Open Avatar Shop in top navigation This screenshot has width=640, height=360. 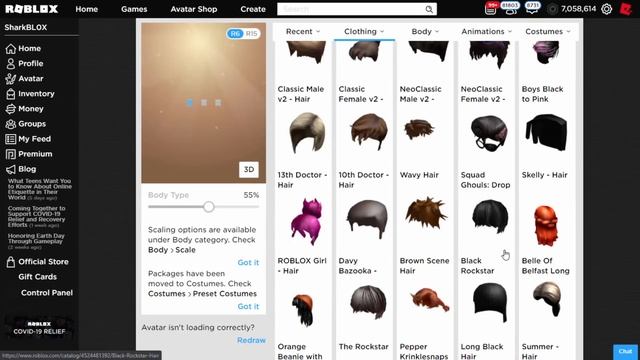coord(194,9)
